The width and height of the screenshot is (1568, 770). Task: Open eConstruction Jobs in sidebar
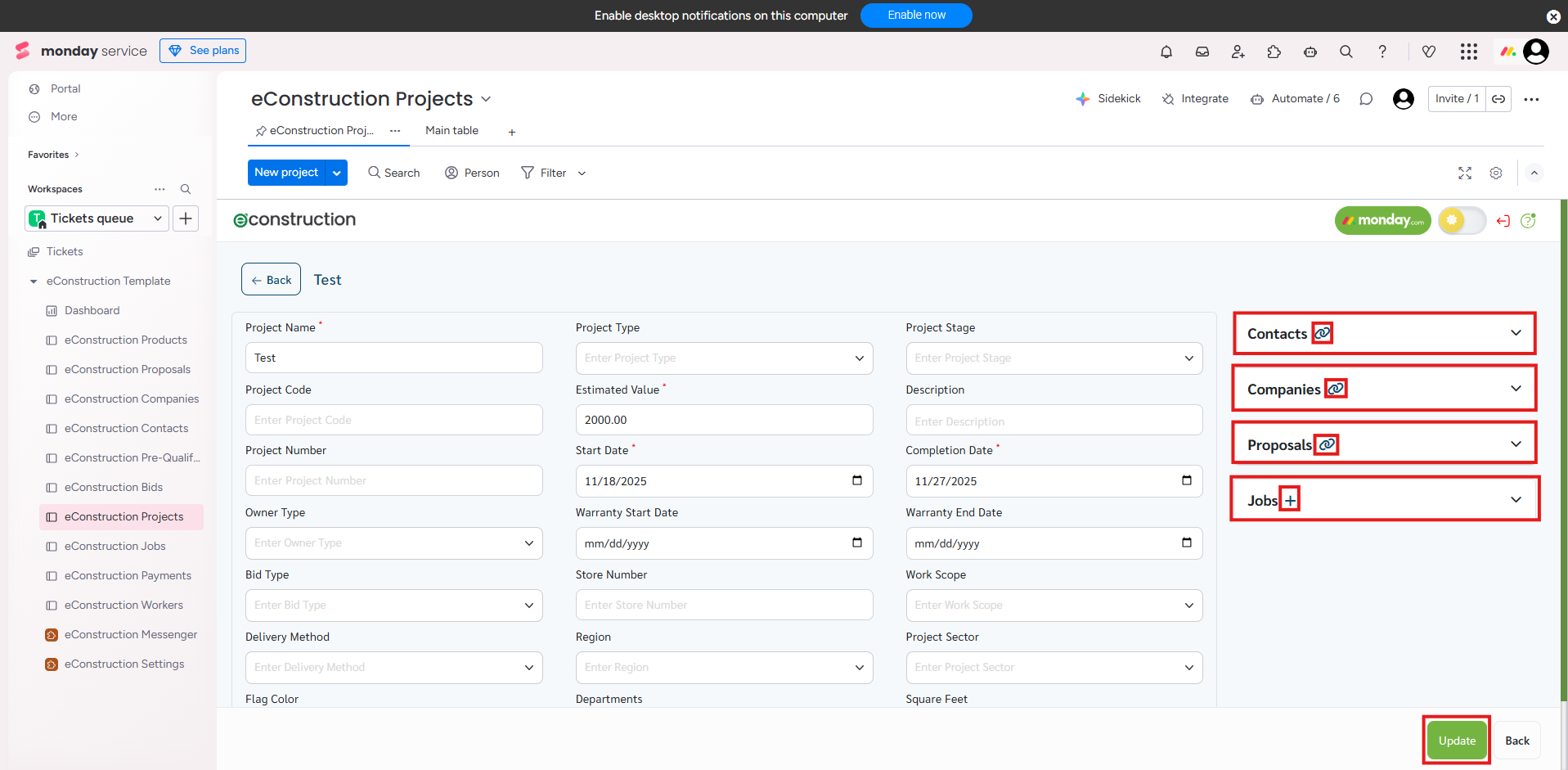click(x=115, y=546)
